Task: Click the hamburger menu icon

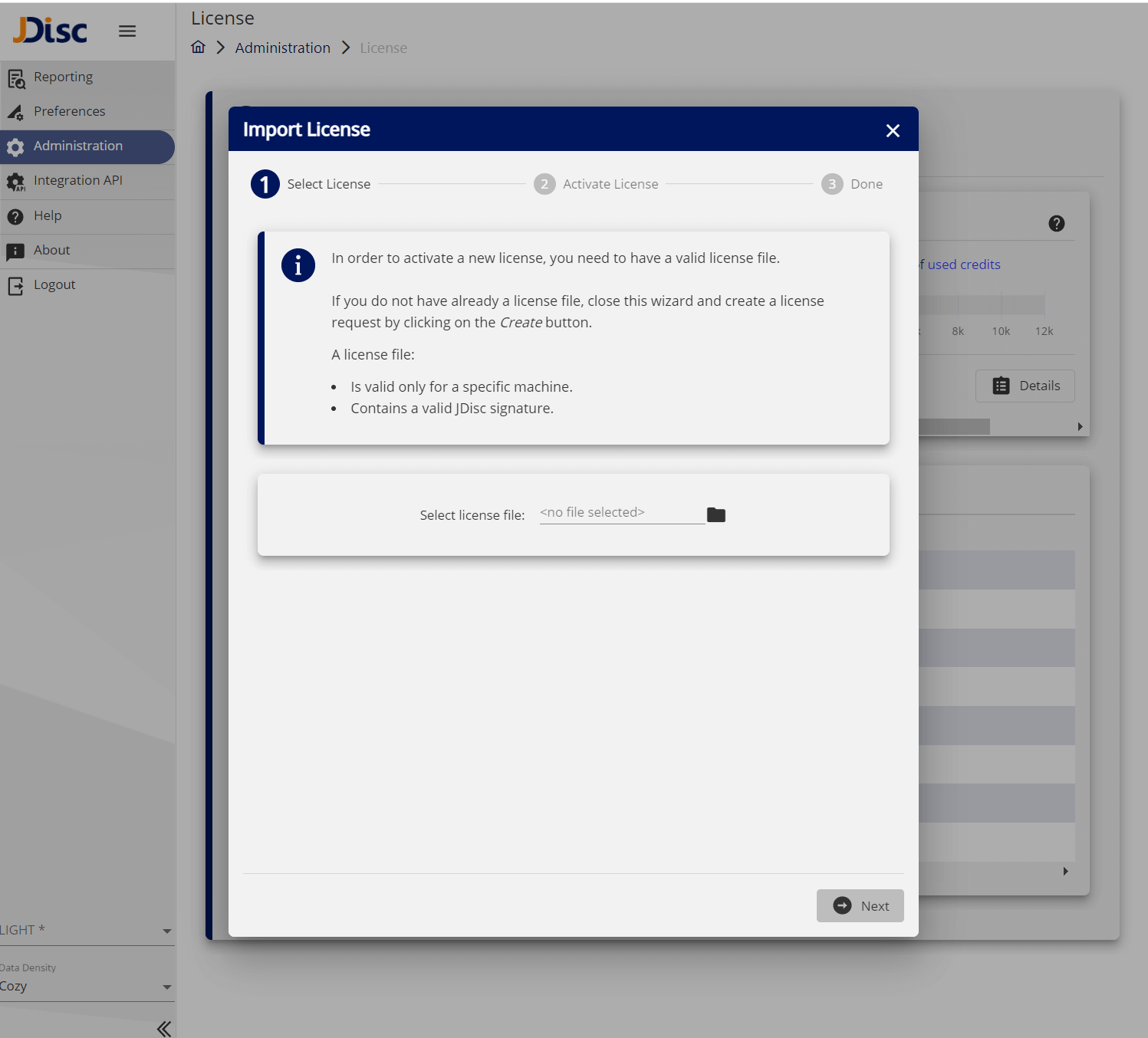Action: 127,31
